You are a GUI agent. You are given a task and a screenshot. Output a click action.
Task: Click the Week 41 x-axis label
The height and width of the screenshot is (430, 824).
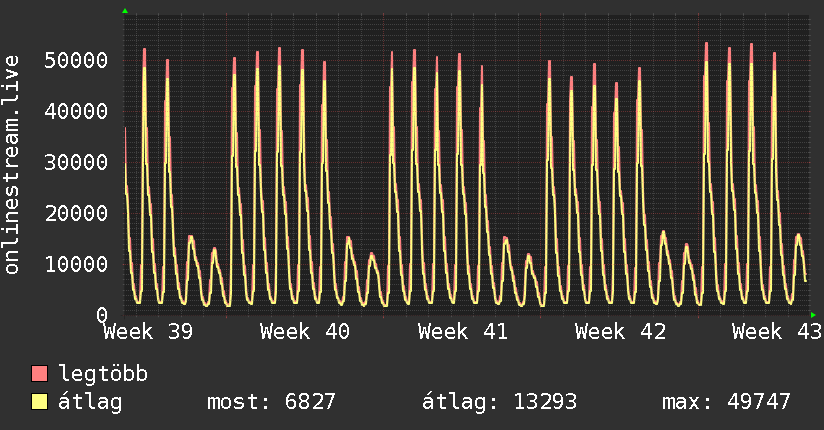coord(463,332)
